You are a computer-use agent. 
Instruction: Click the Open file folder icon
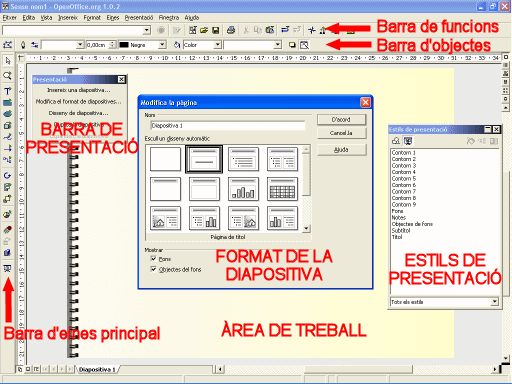pyautogui.click(x=204, y=30)
